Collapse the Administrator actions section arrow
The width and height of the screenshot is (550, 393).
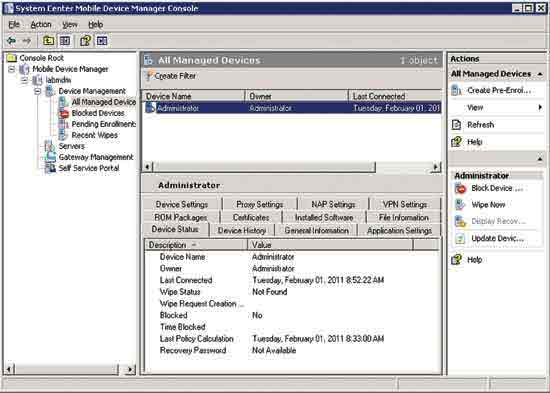click(x=540, y=160)
